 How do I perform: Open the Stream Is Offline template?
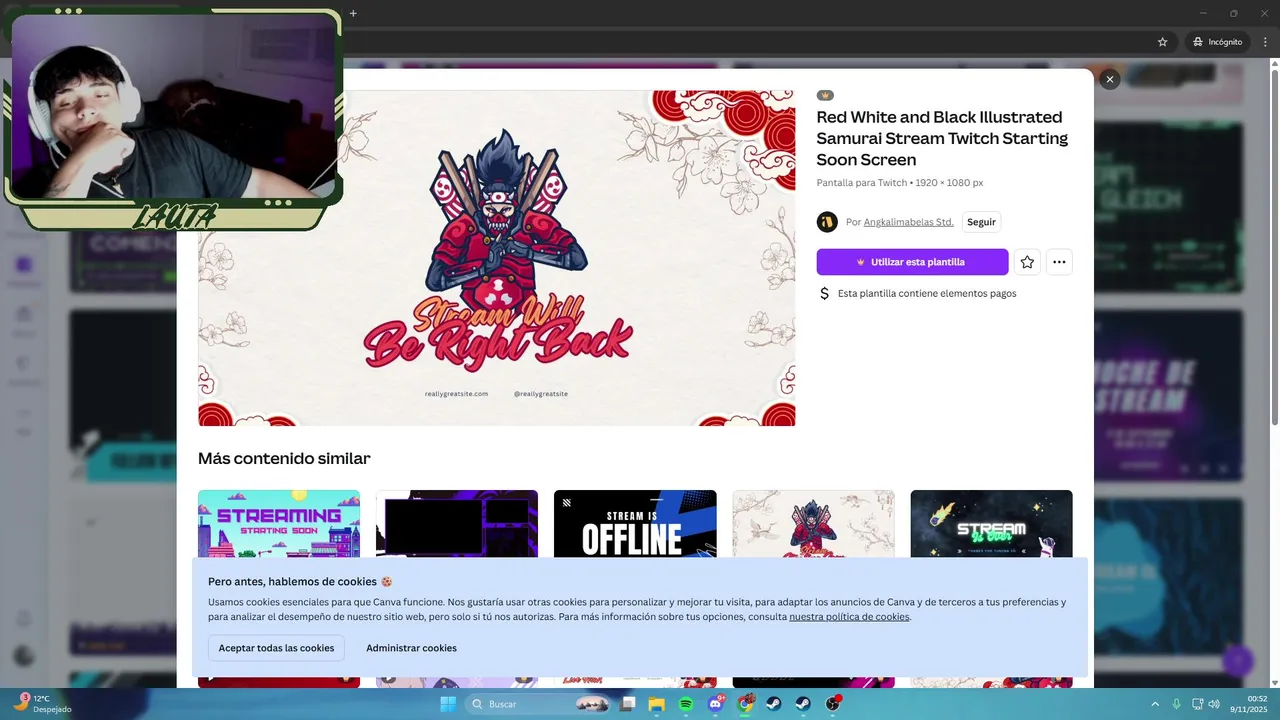(x=635, y=524)
